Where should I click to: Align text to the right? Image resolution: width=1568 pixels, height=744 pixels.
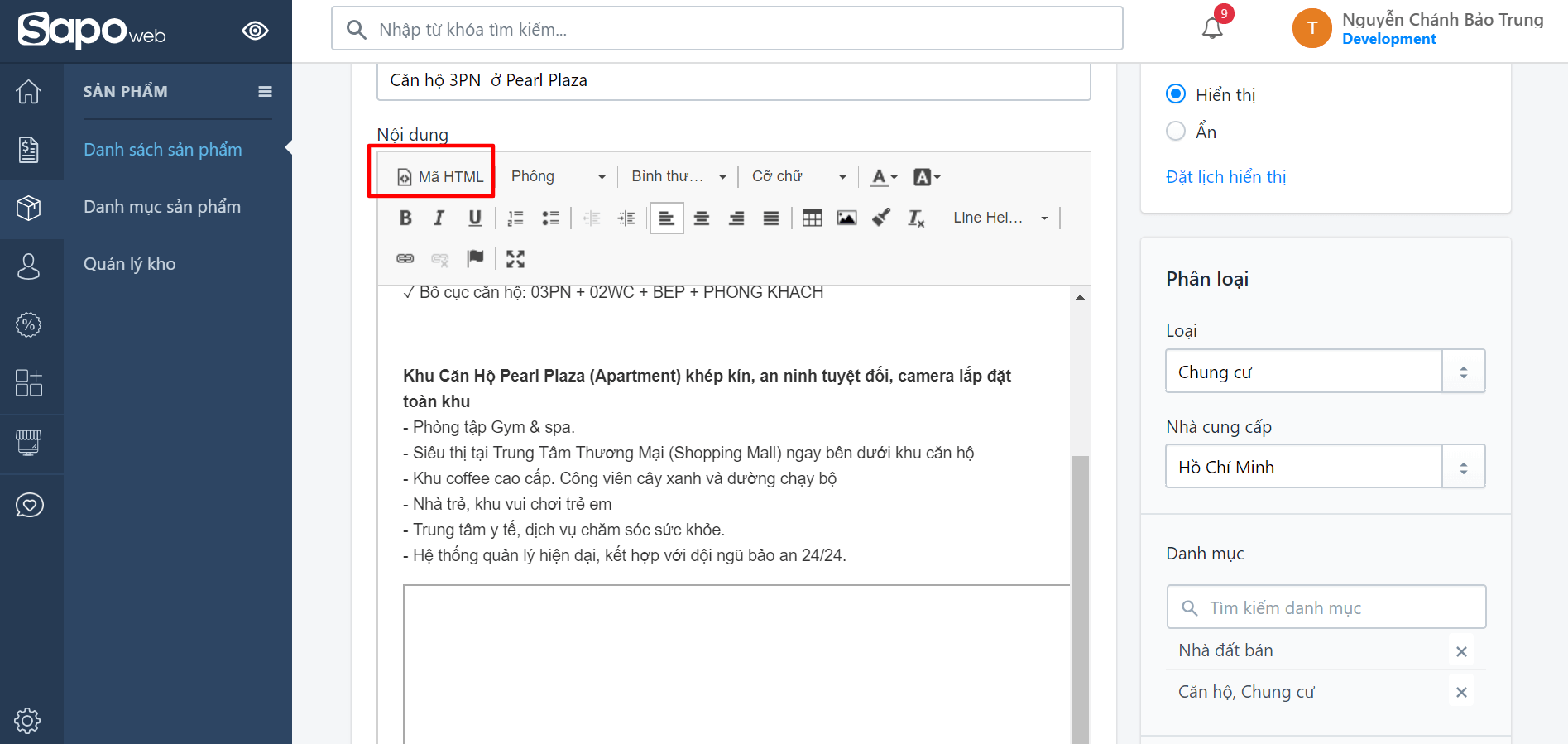click(x=736, y=218)
